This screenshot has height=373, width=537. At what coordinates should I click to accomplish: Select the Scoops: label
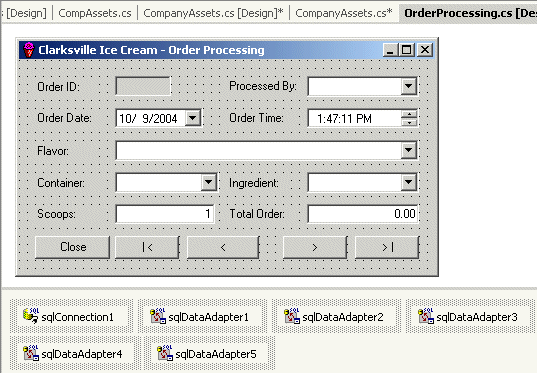click(x=57, y=214)
